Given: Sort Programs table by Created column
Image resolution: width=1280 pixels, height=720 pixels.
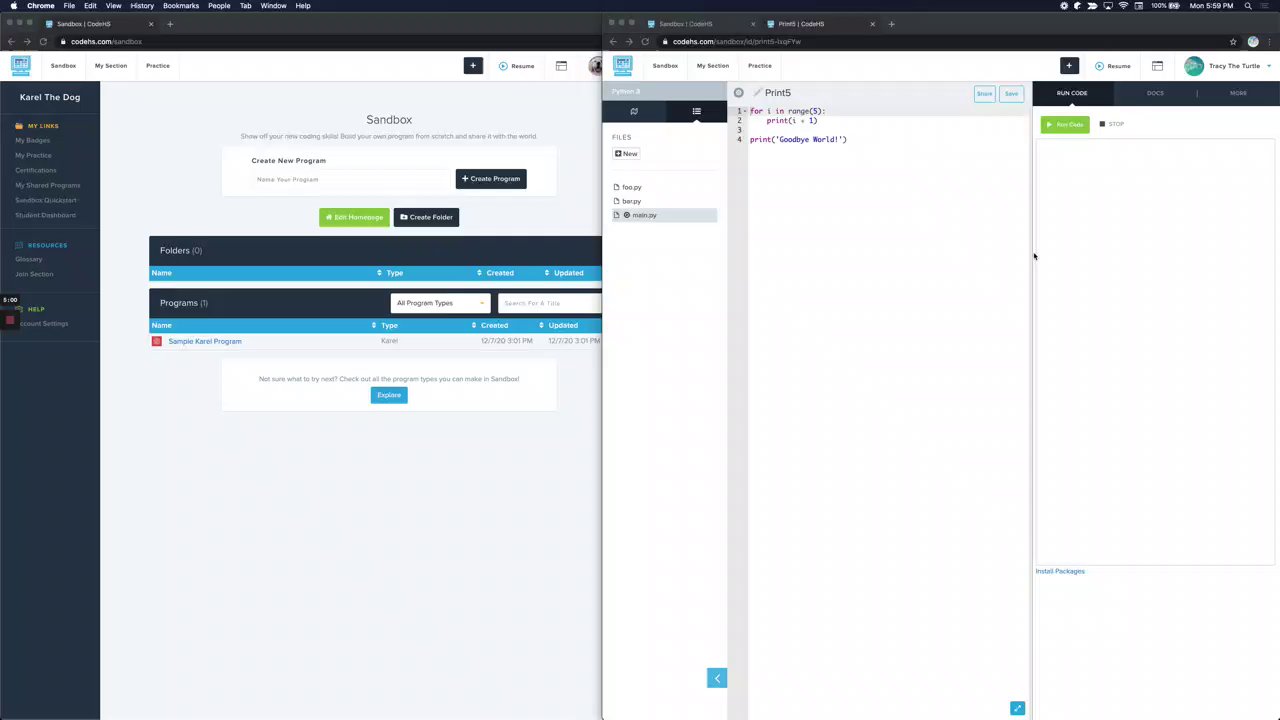Looking at the screenshot, I should point(494,325).
